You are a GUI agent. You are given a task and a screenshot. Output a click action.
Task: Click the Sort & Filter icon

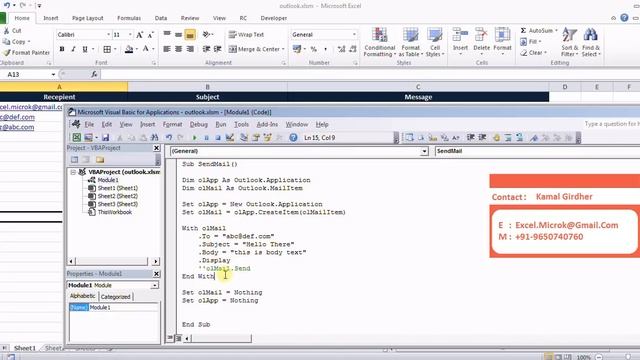click(569, 42)
